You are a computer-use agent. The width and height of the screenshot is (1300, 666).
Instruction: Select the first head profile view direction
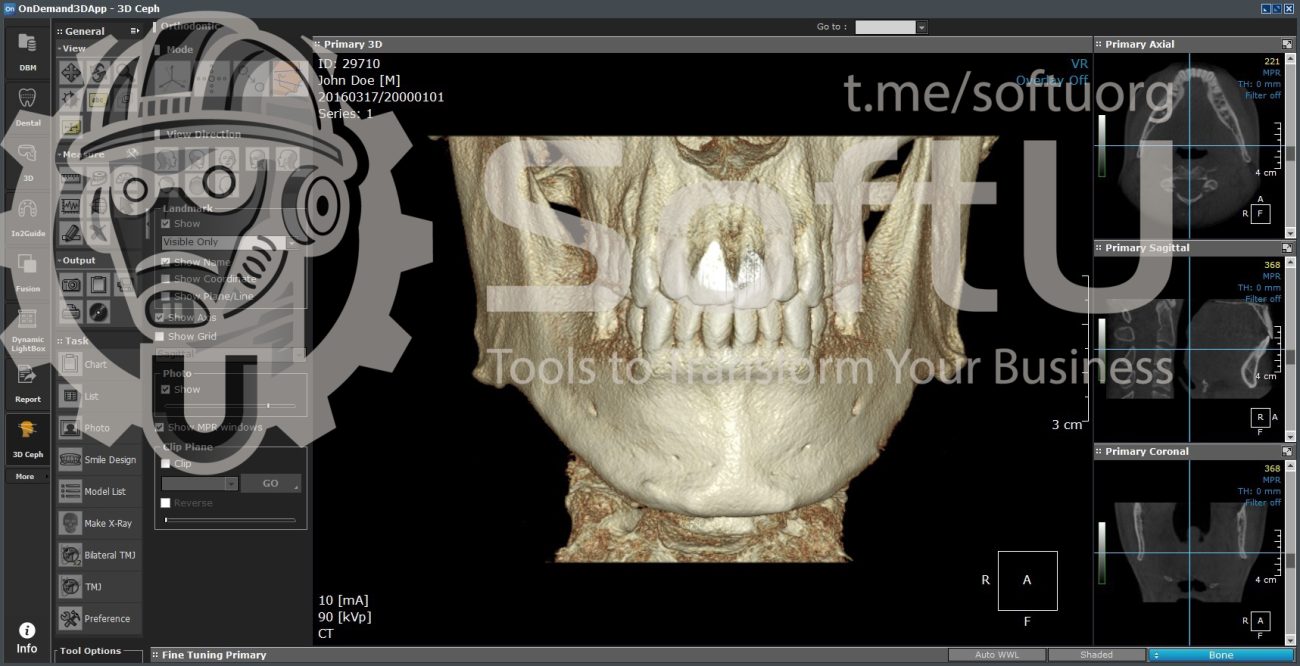[167, 158]
